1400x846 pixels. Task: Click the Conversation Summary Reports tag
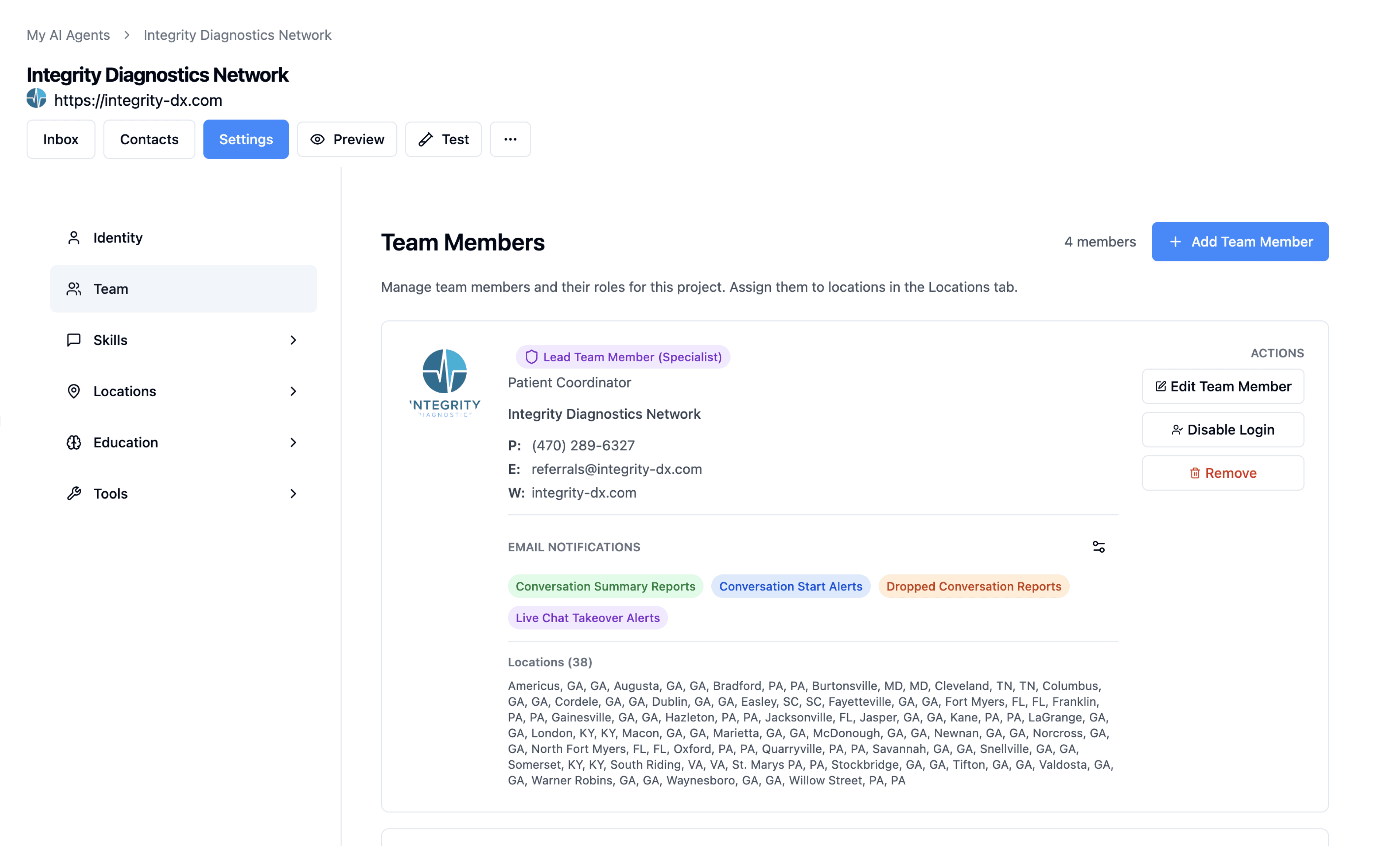tap(605, 586)
